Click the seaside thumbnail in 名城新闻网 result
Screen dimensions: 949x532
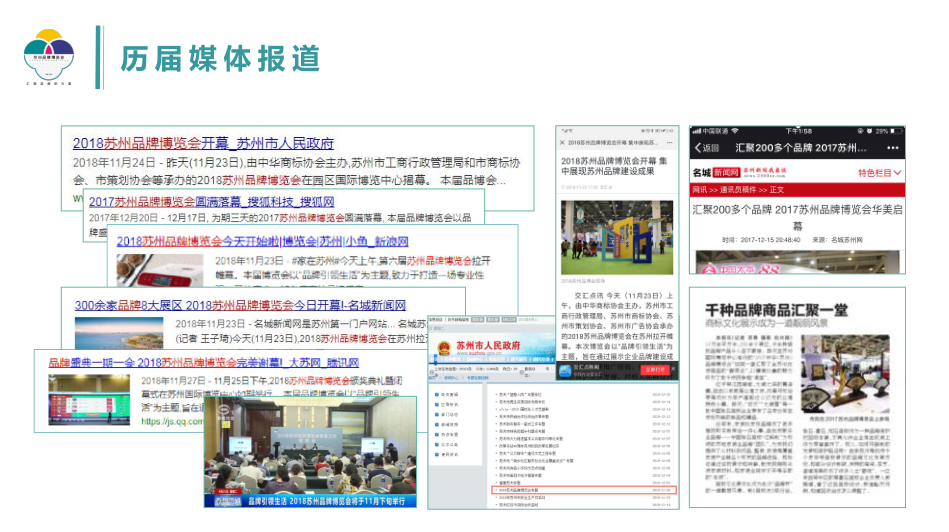click(x=119, y=332)
